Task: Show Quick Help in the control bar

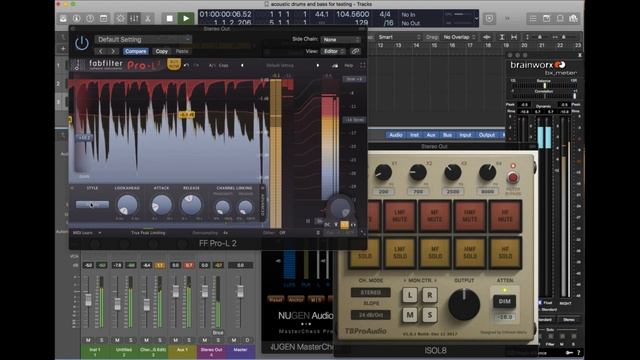Action: point(90,18)
